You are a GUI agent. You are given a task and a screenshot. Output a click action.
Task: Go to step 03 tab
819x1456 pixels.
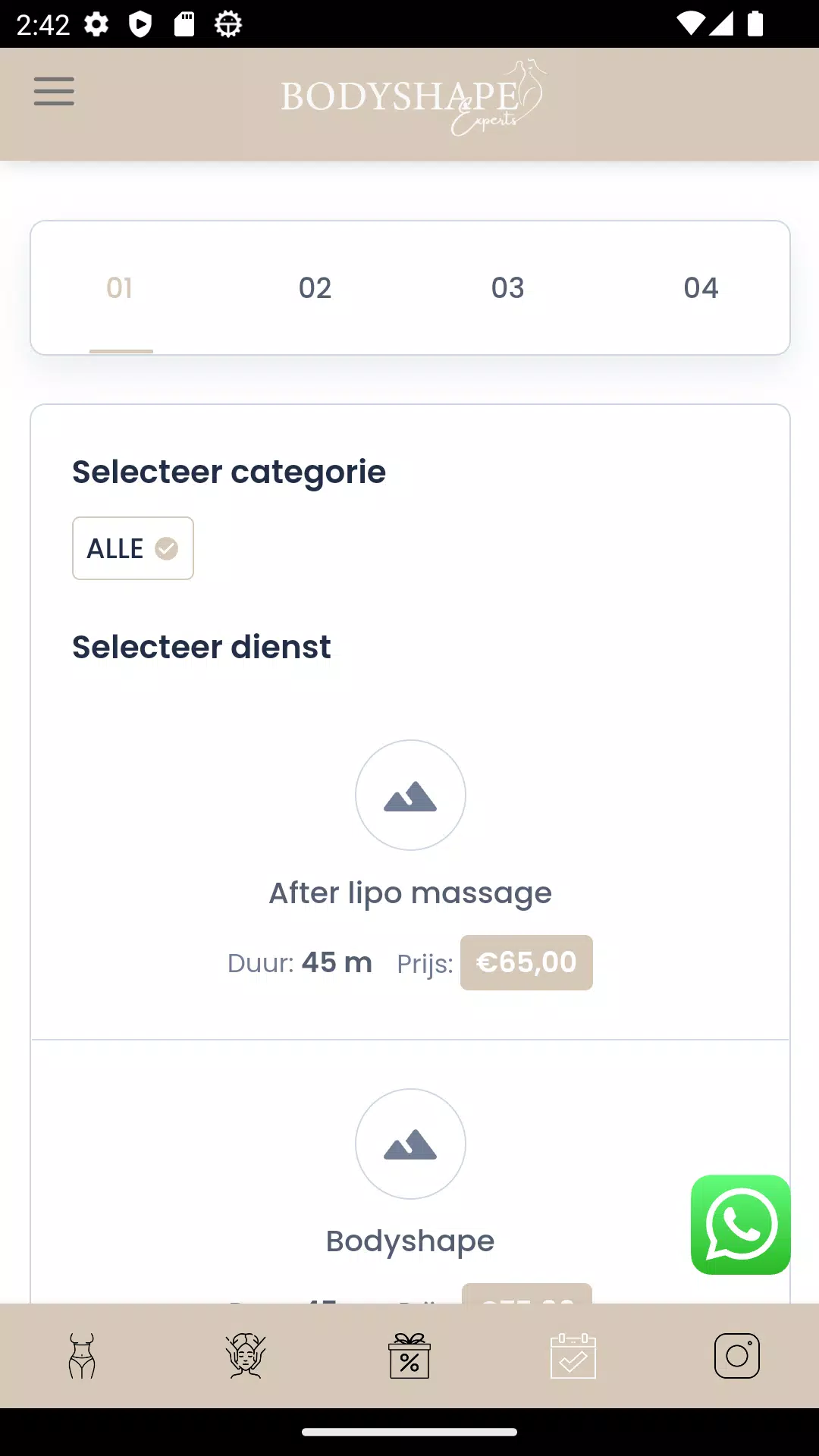tap(507, 288)
